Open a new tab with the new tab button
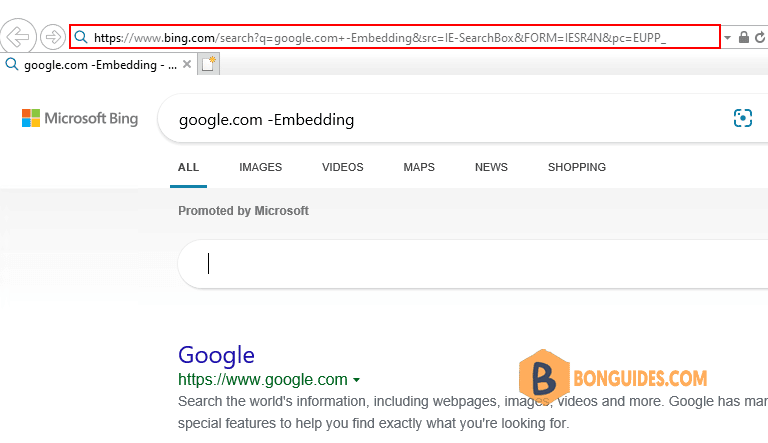 click(208, 64)
